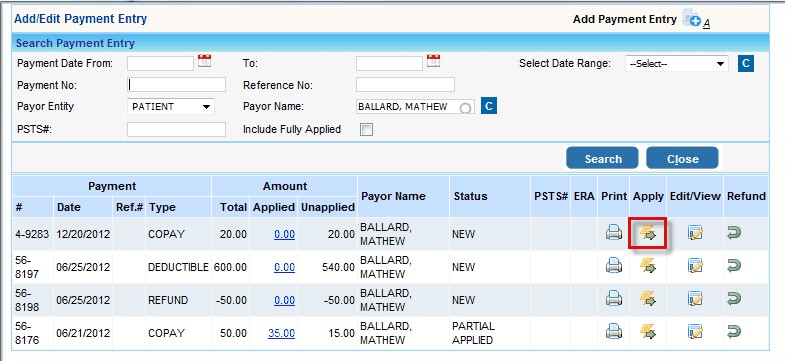The height and width of the screenshot is (361, 785).
Task: Click the Close button
Action: [682, 158]
